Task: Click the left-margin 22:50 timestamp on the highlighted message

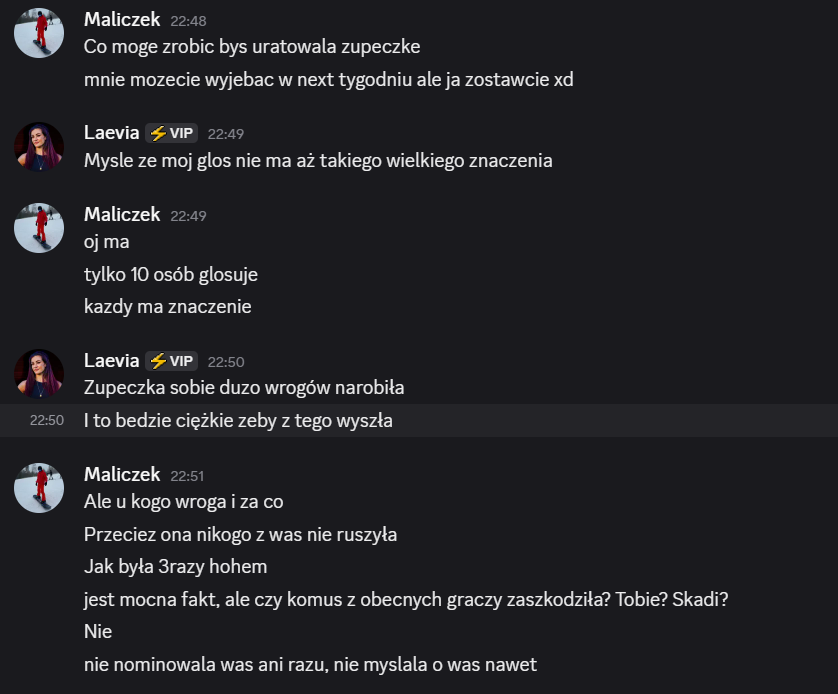Action: click(47, 421)
